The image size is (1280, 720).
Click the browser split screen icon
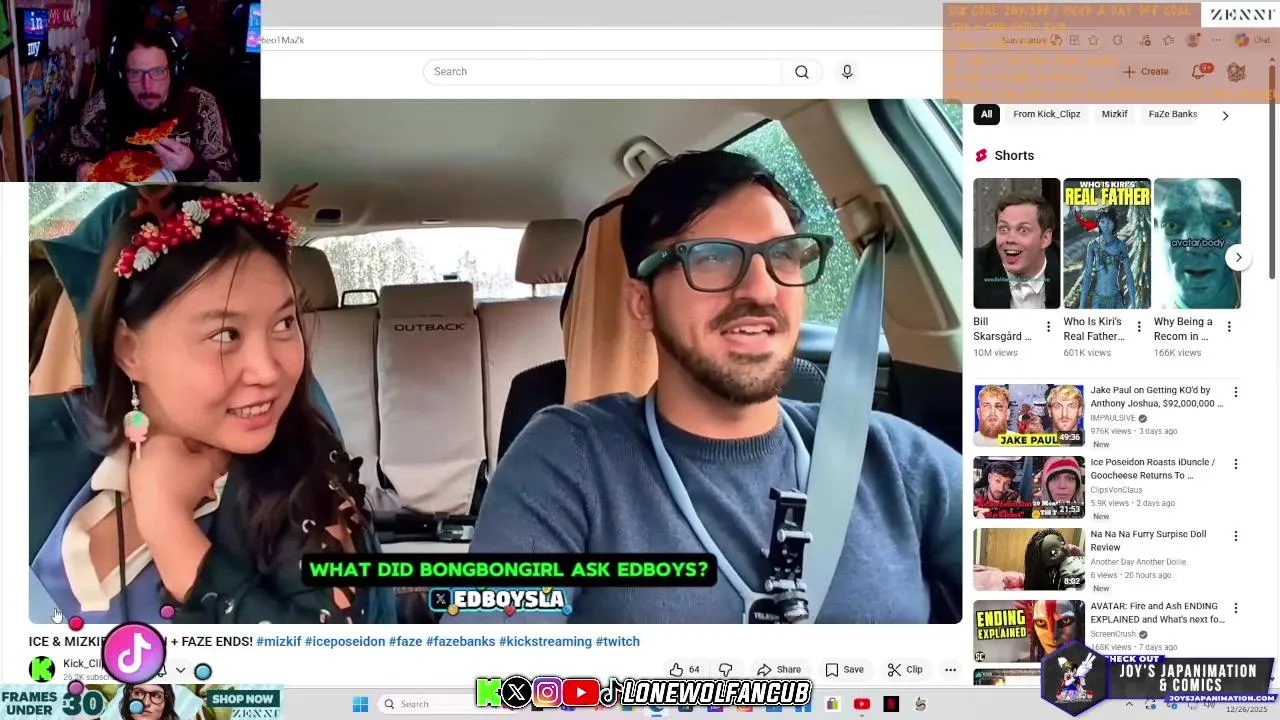pyautogui.click(x=1074, y=41)
